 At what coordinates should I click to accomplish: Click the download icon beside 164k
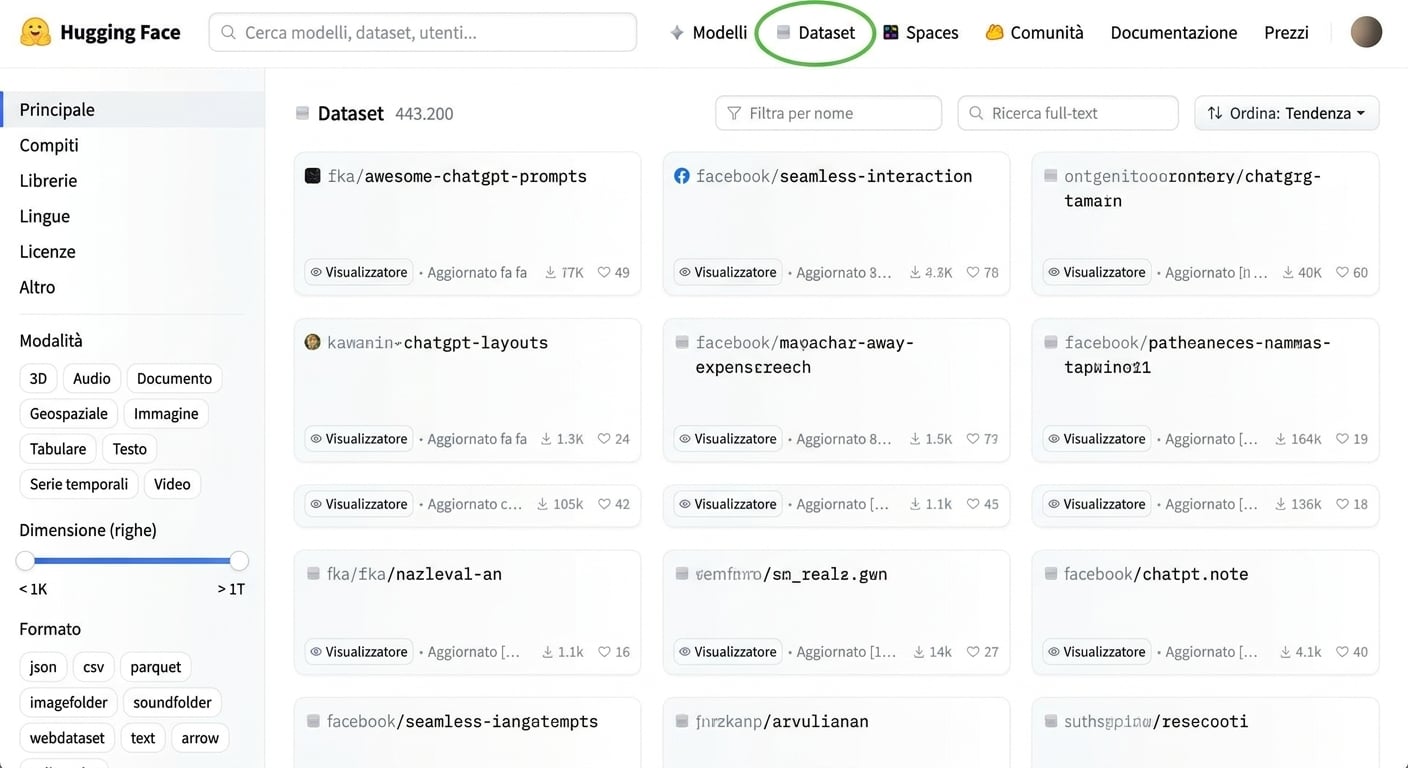(x=1281, y=439)
